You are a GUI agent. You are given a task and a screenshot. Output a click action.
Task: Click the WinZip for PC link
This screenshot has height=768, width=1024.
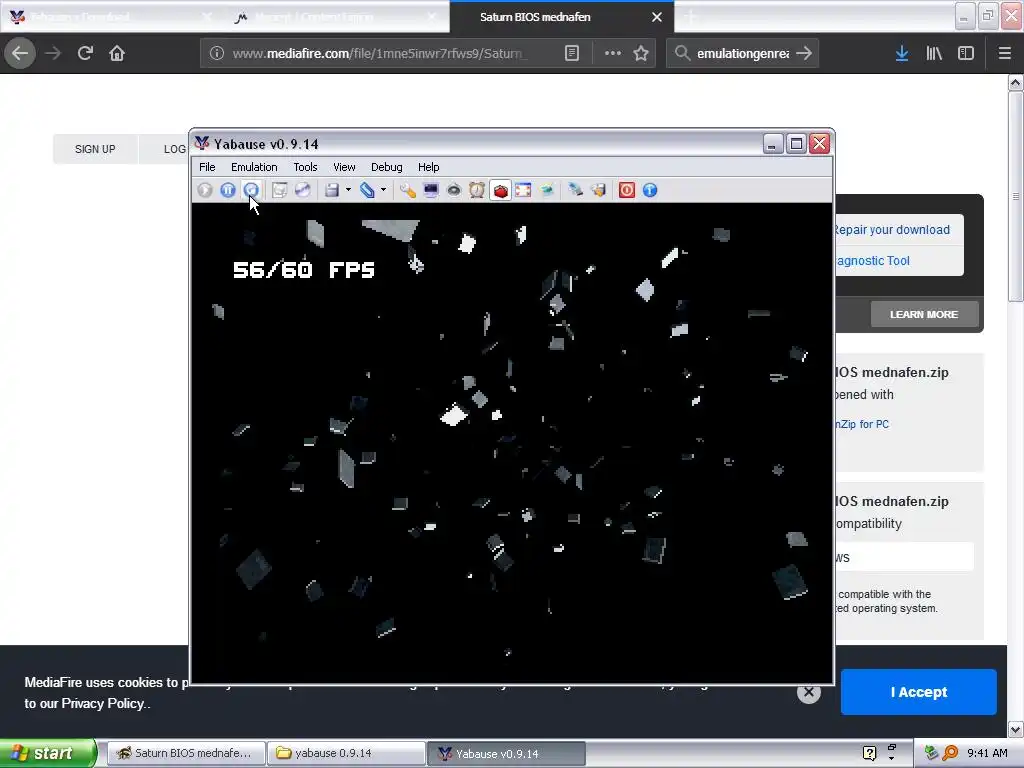pyautogui.click(x=862, y=424)
